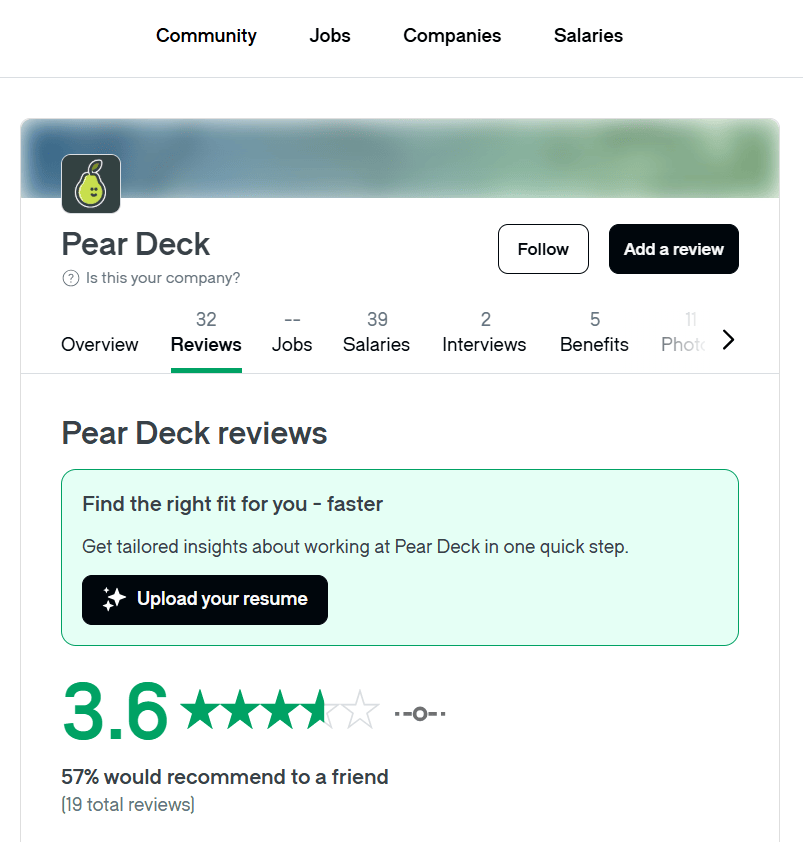
Task: Select Community in the top navigation
Action: 205,35
